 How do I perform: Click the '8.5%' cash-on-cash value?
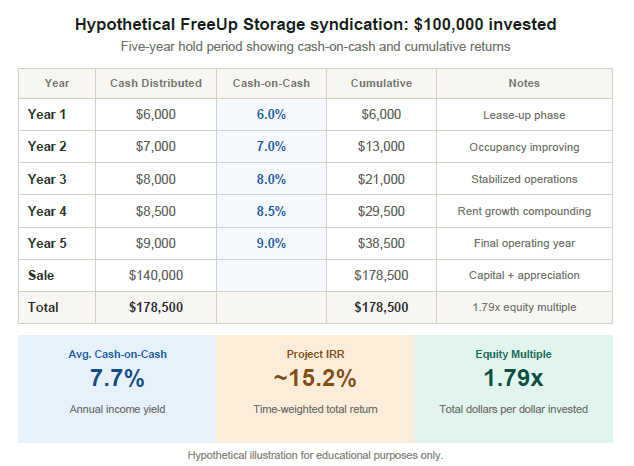pyautogui.click(x=271, y=211)
